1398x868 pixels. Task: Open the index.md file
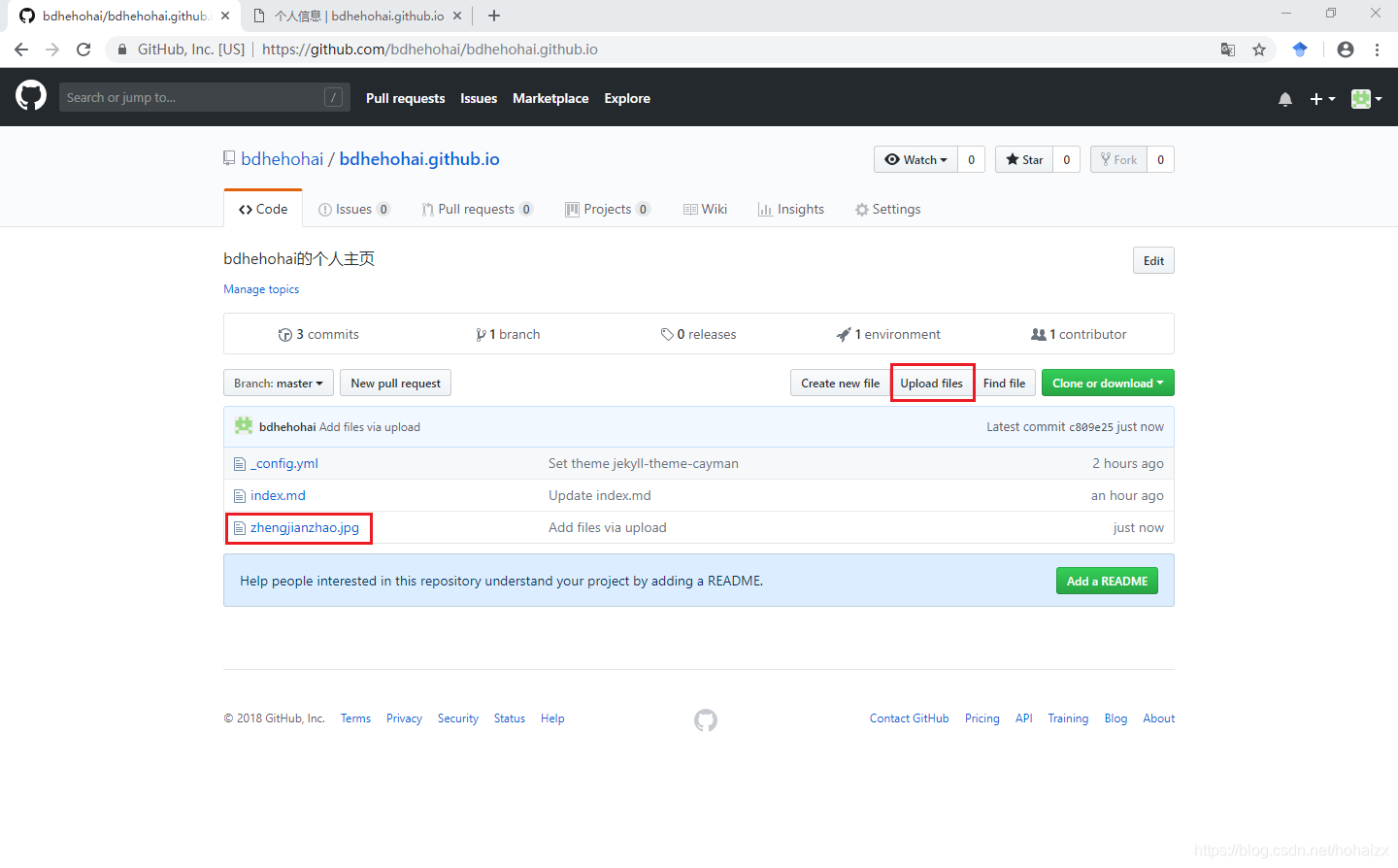pyautogui.click(x=278, y=495)
